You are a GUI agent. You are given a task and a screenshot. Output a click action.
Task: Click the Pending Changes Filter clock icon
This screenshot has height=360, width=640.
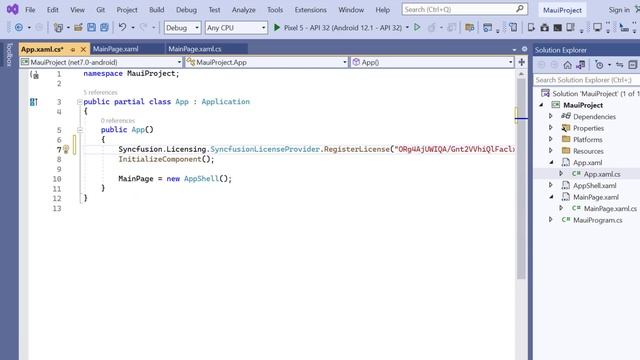599,65
